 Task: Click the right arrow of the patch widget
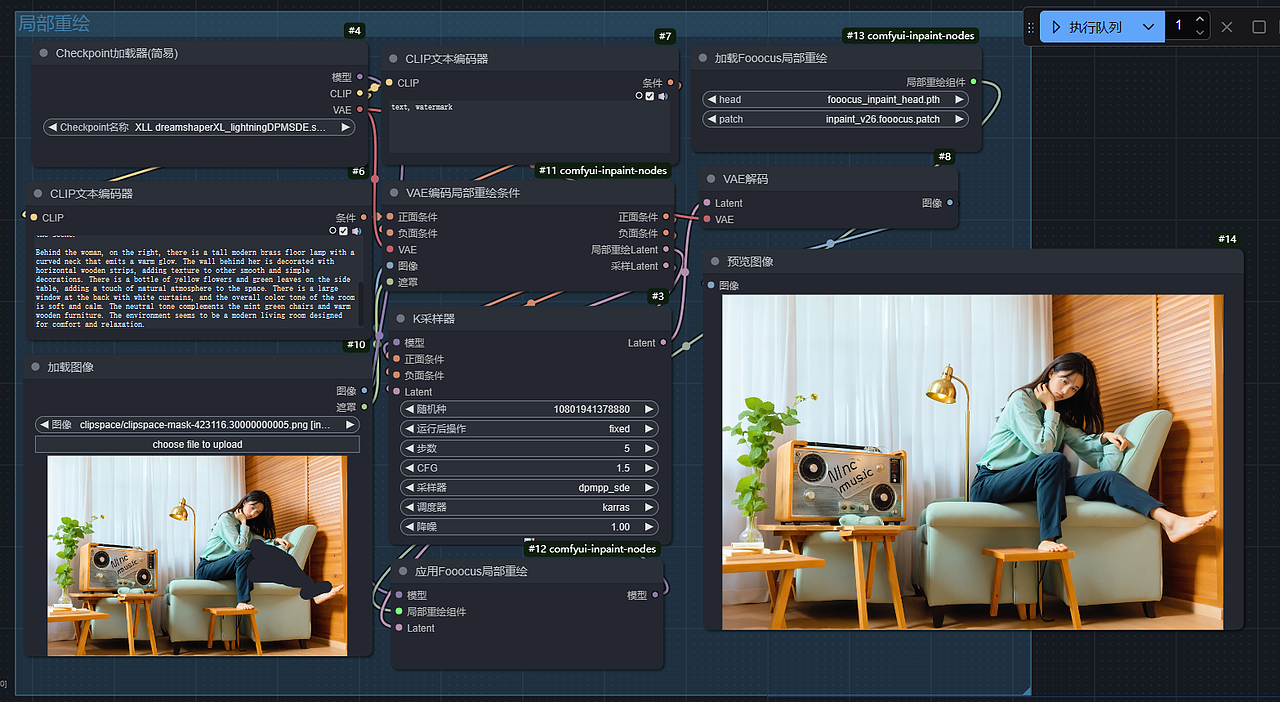click(x=960, y=119)
